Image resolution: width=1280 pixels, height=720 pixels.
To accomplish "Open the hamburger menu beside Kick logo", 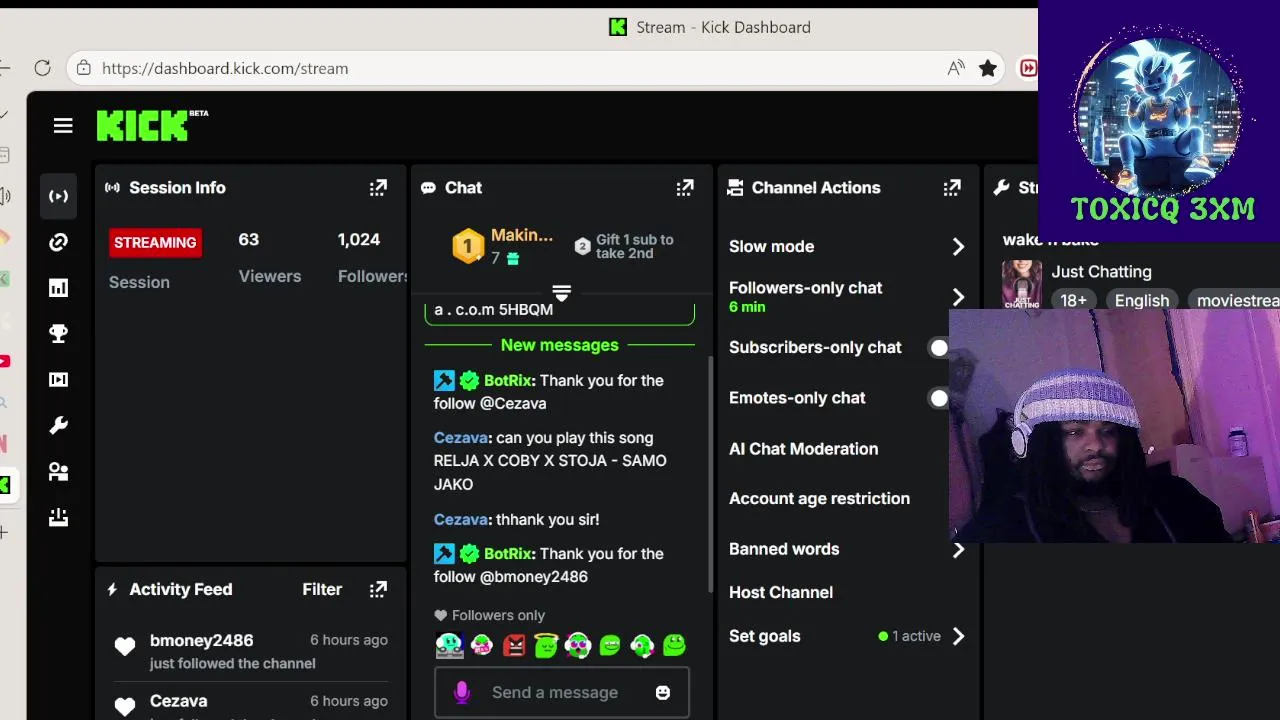I will tap(63, 125).
